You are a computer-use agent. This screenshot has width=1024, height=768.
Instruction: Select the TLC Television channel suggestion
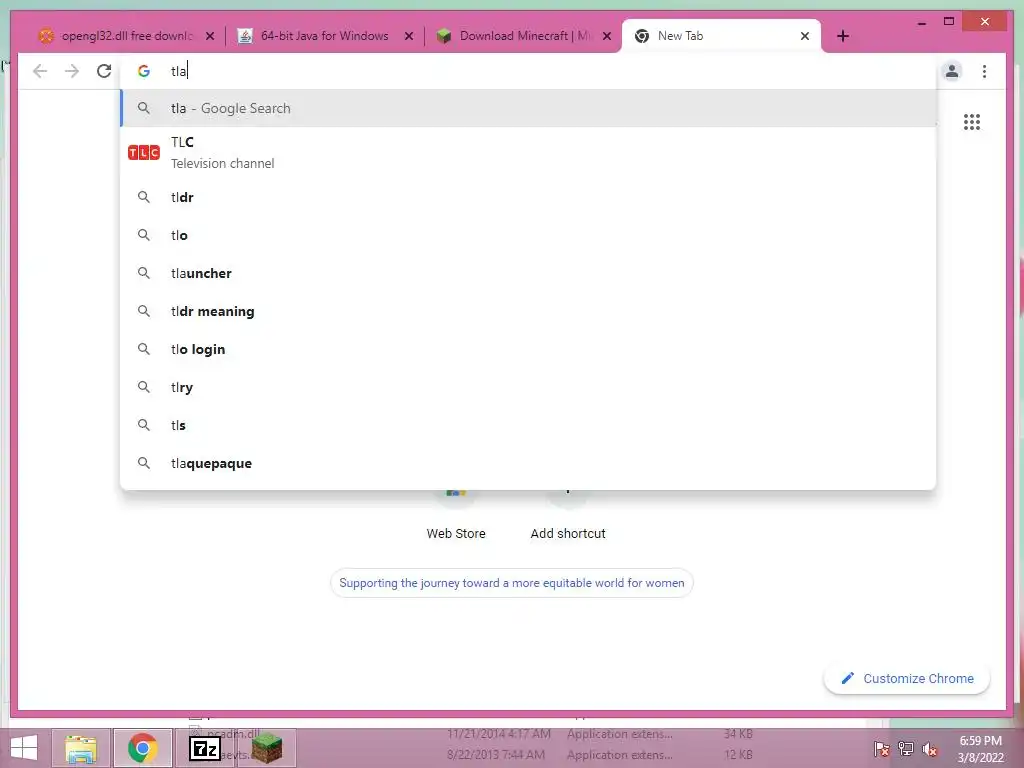pos(528,152)
